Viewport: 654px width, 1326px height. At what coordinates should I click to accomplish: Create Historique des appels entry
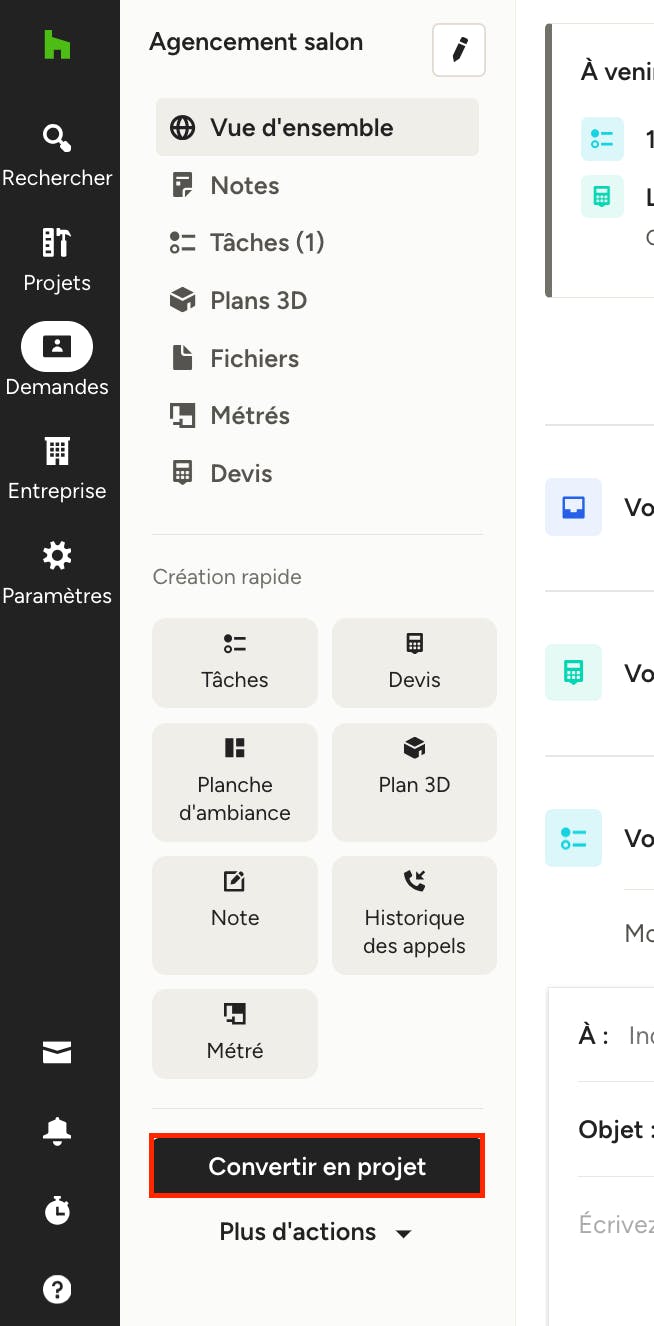coord(414,915)
